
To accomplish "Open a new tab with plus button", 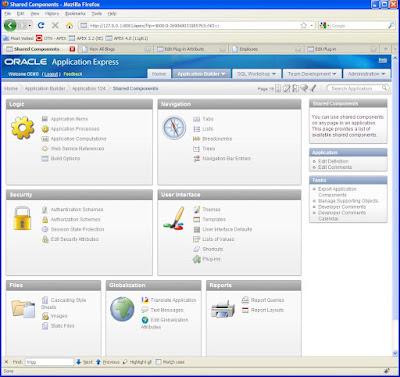I will click(x=385, y=49).
